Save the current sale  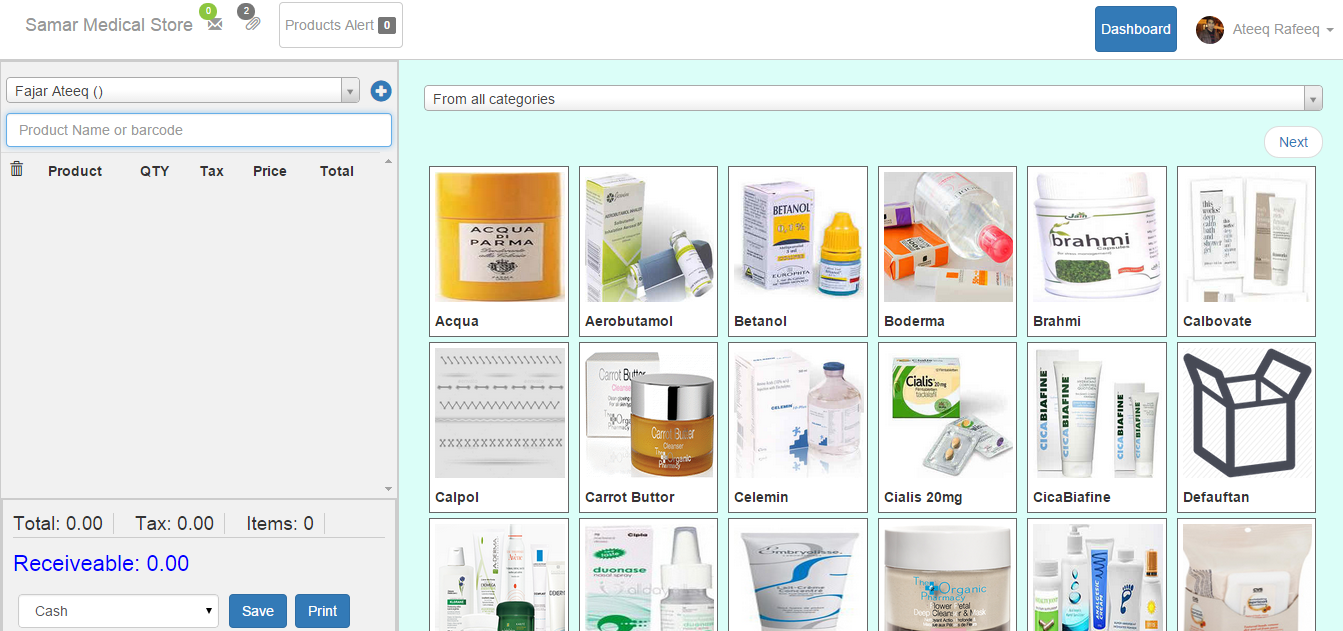tap(257, 611)
